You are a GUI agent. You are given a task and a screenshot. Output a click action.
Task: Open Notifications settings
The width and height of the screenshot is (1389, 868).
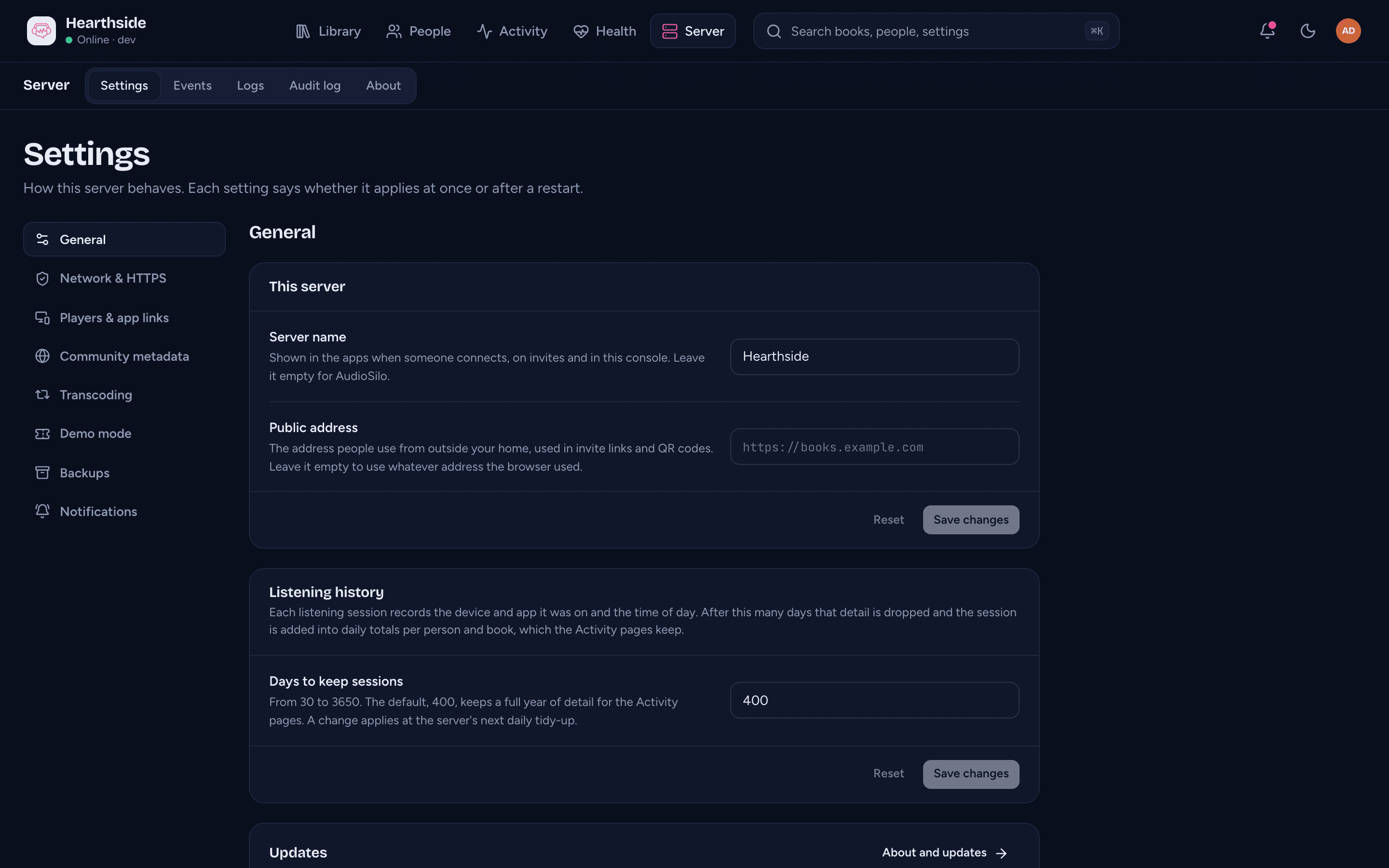124,512
